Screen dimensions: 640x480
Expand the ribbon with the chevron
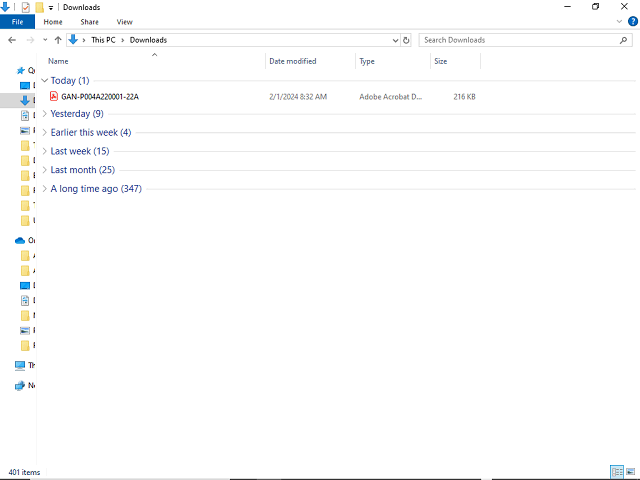(619, 21)
